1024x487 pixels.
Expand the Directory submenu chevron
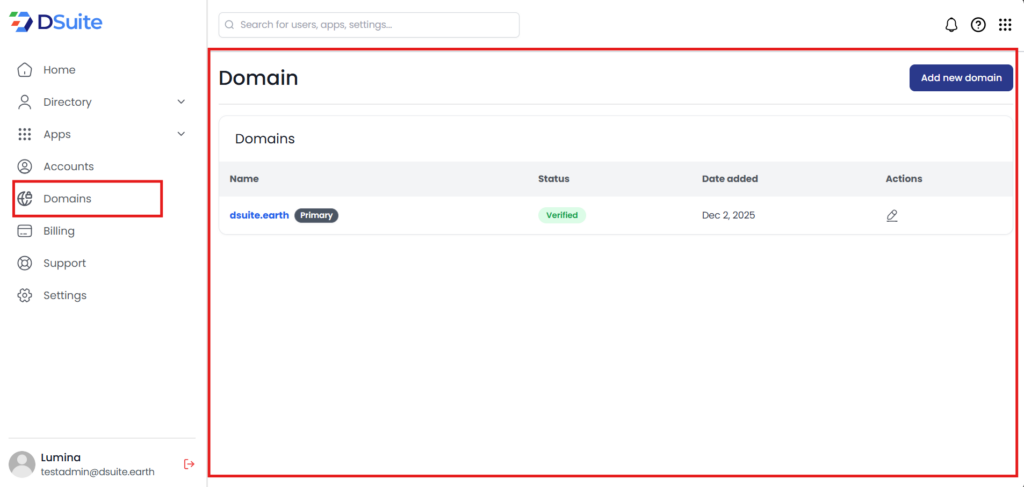181,102
